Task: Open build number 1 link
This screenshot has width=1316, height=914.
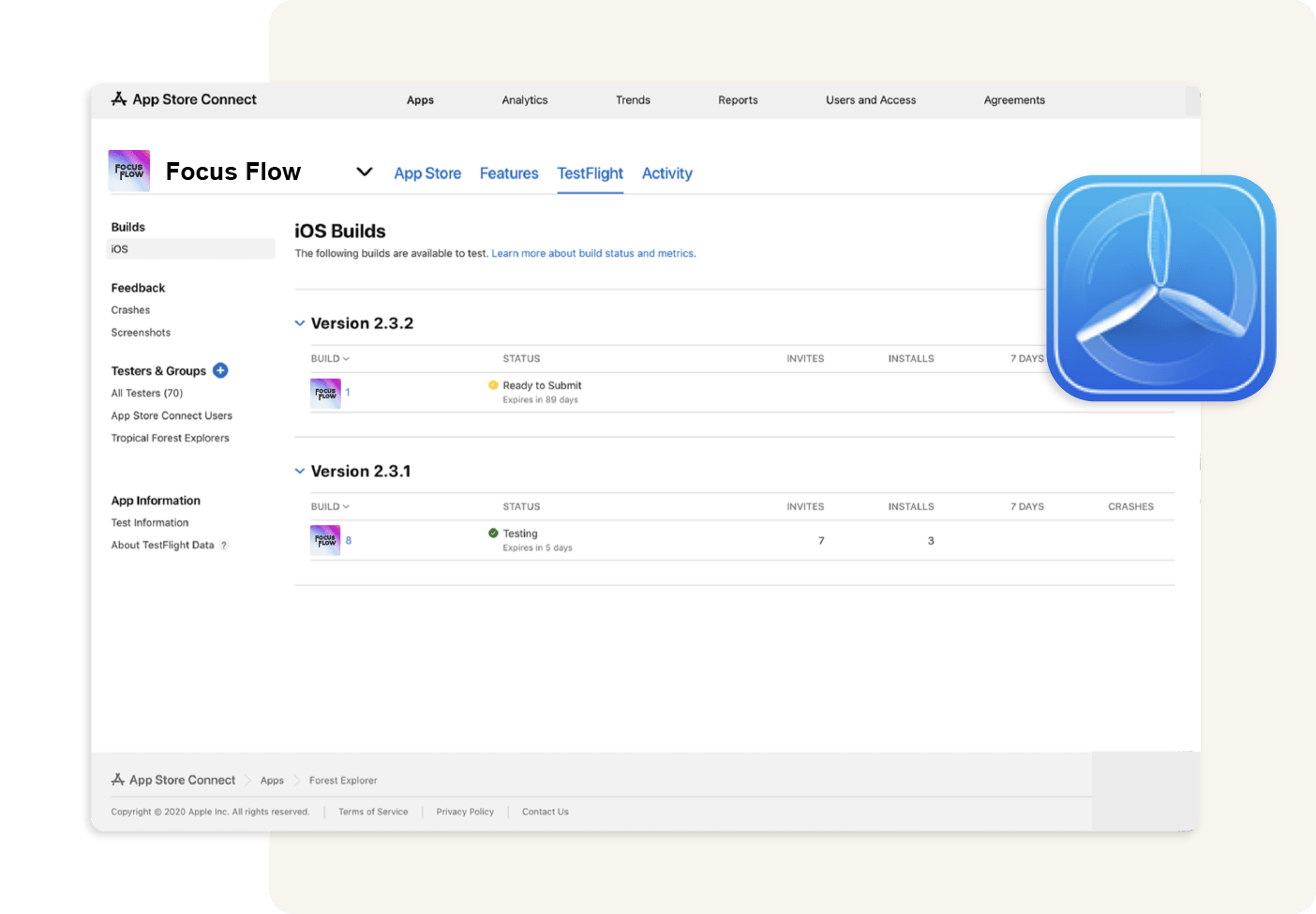Action: click(348, 393)
